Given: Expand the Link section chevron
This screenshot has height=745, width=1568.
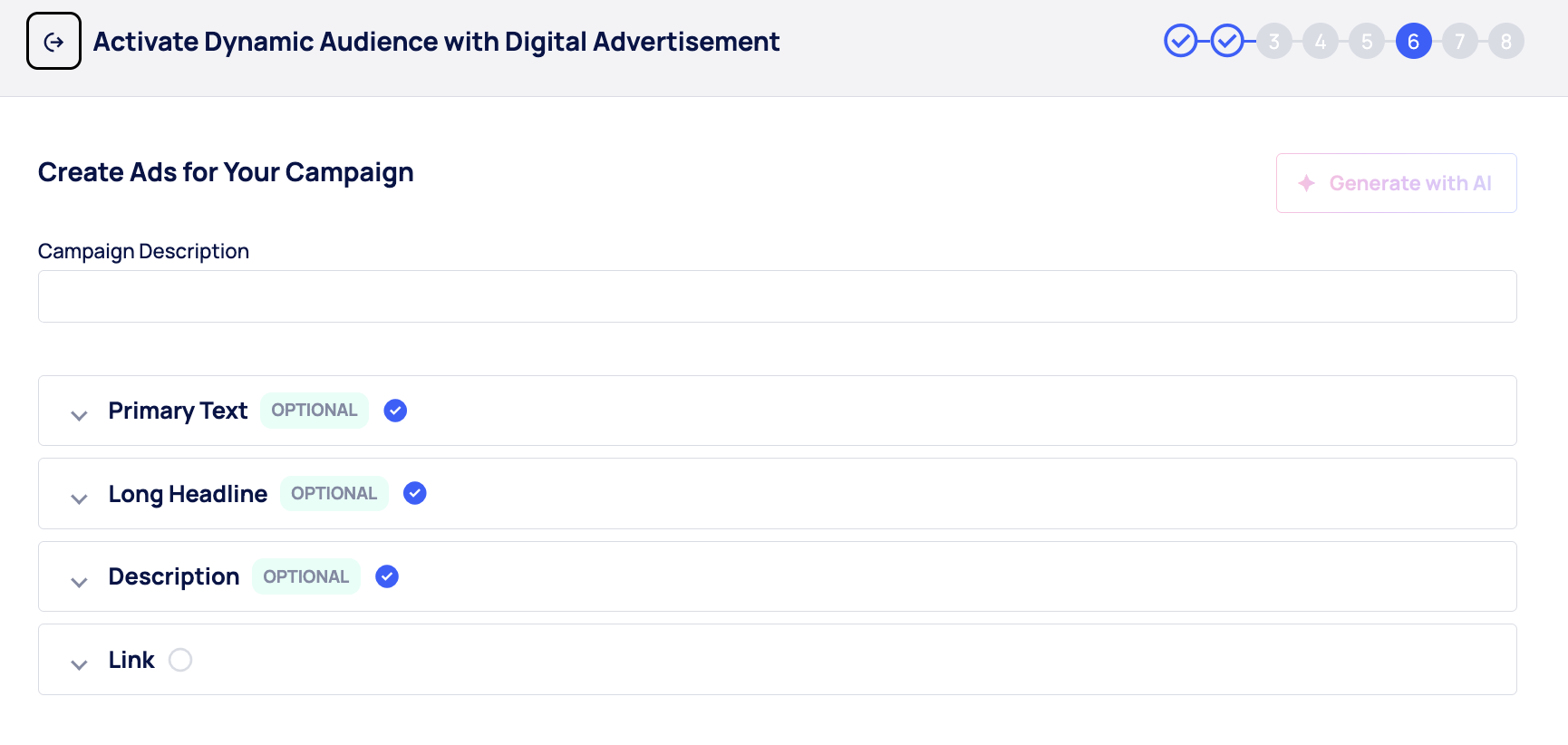Looking at the screenshot, I should coord(79,664).
